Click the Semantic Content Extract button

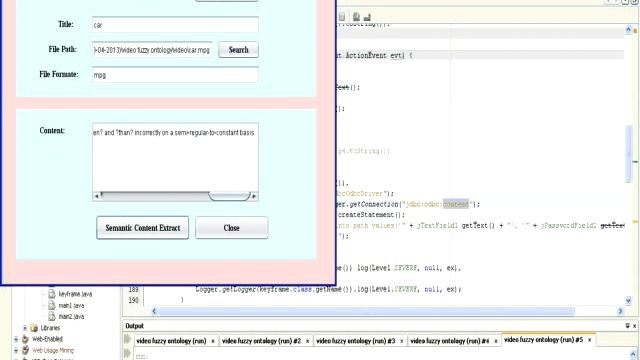(142, 228)
